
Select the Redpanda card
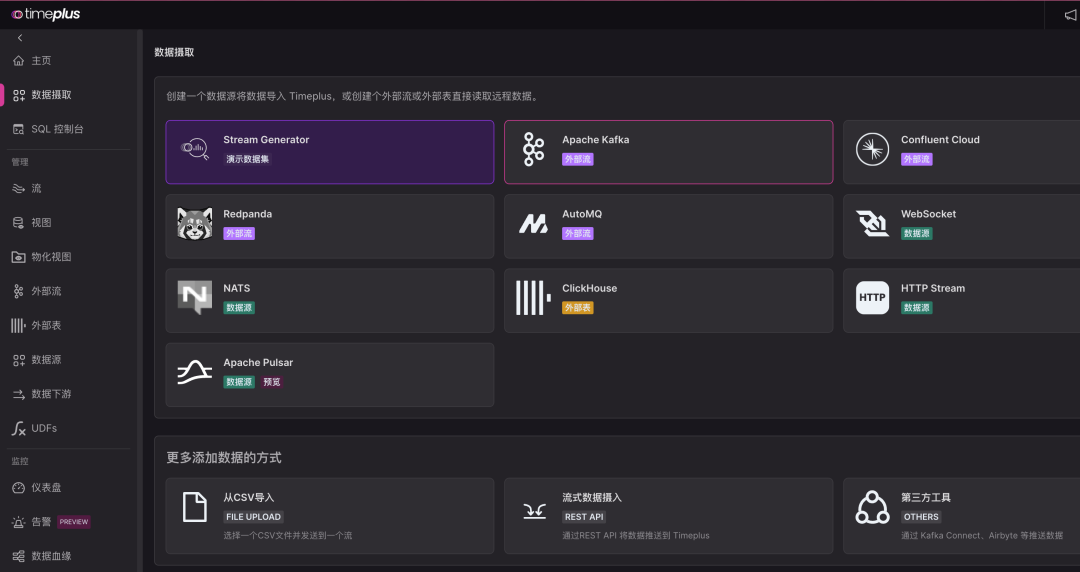tap(330, 226)
